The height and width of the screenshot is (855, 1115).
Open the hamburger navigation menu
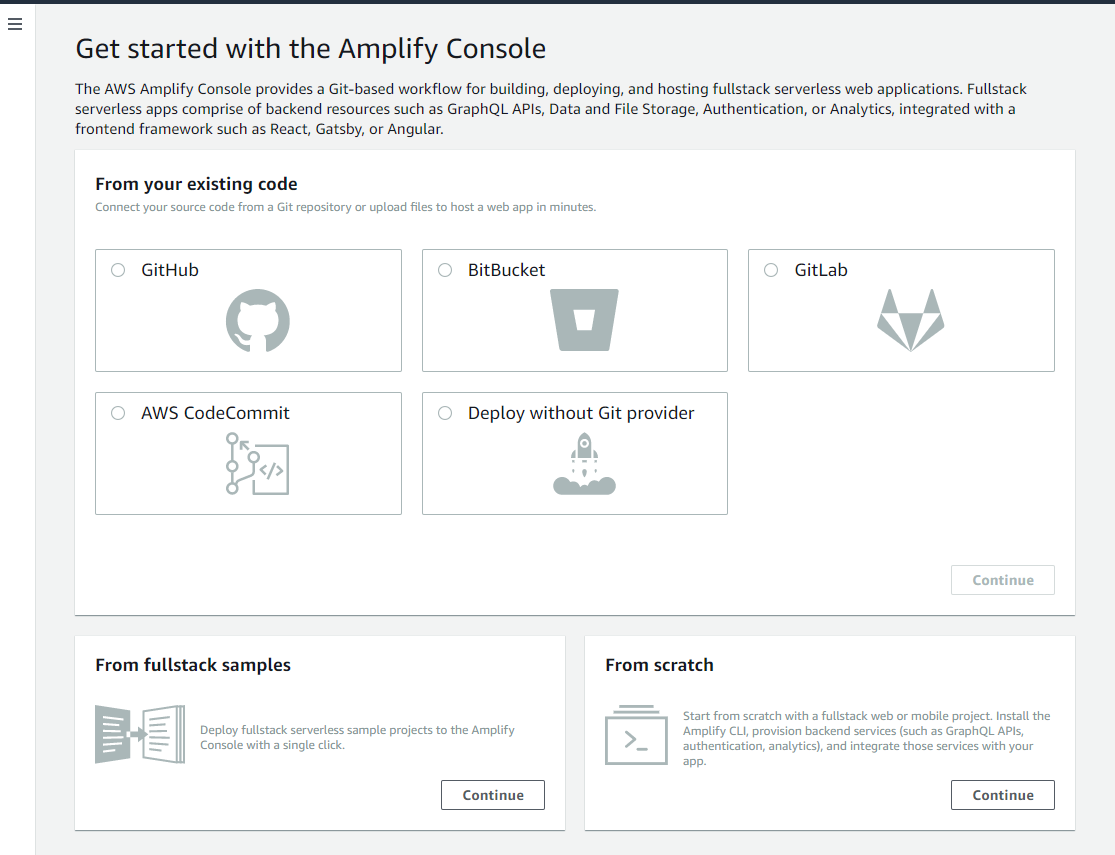(x=15, y=24)
